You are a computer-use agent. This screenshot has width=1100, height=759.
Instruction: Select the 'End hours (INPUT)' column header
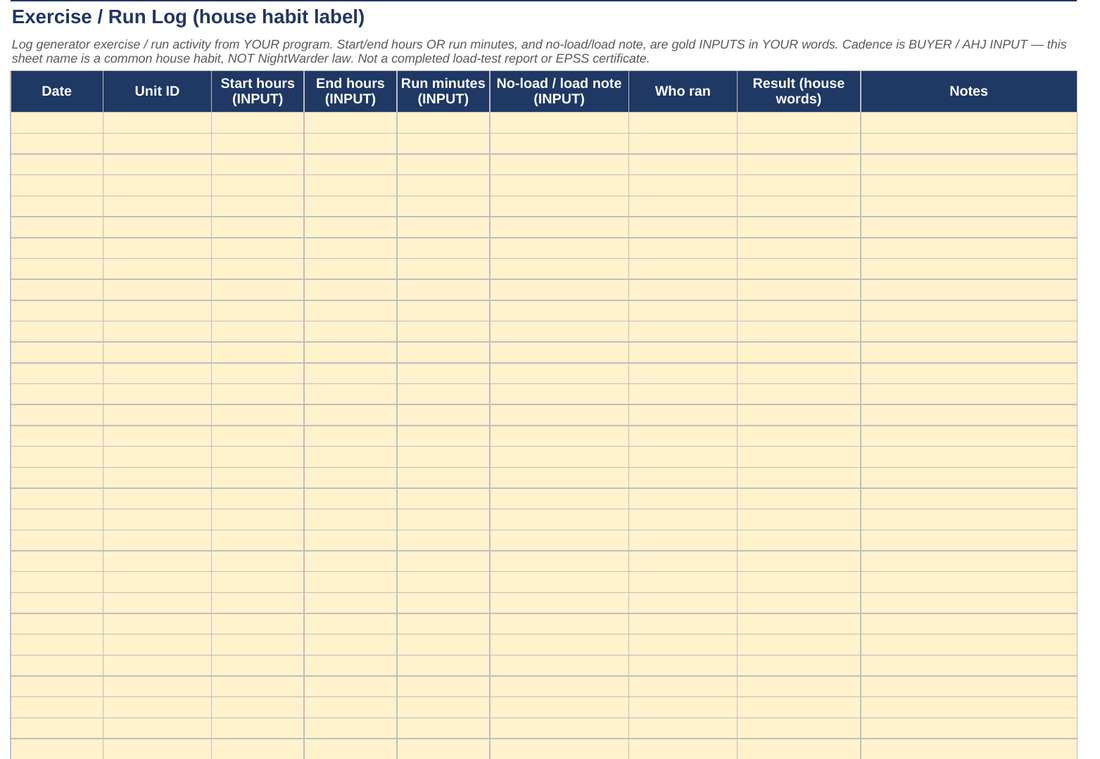tap(350, 91)
